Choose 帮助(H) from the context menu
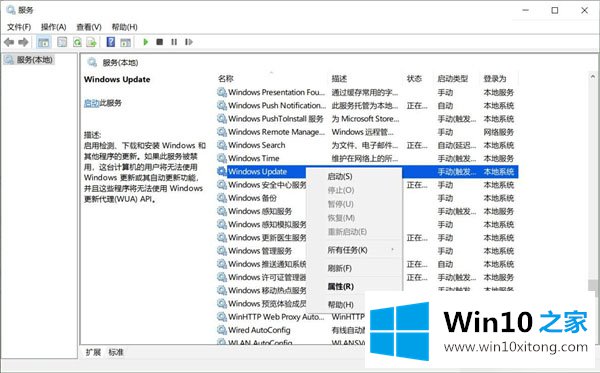Image resolution: width=600 pixels, height=373 pixels. (340, 305)
